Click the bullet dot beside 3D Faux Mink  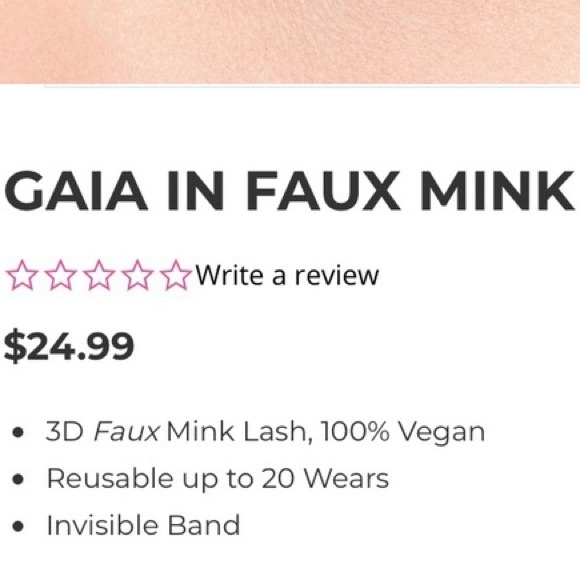pyautogui.click(x=18, y=432)
